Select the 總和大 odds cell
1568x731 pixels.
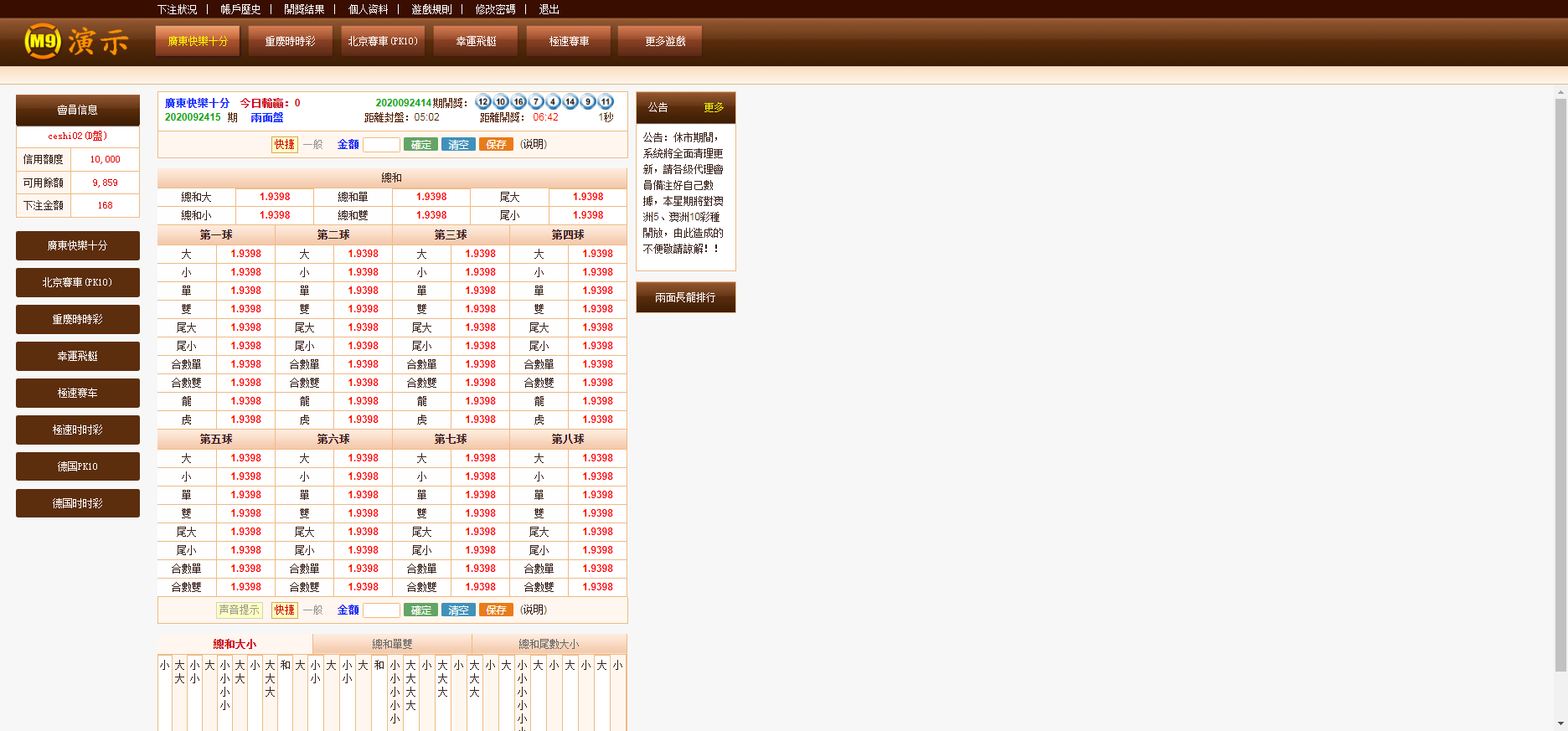point(275,197)
